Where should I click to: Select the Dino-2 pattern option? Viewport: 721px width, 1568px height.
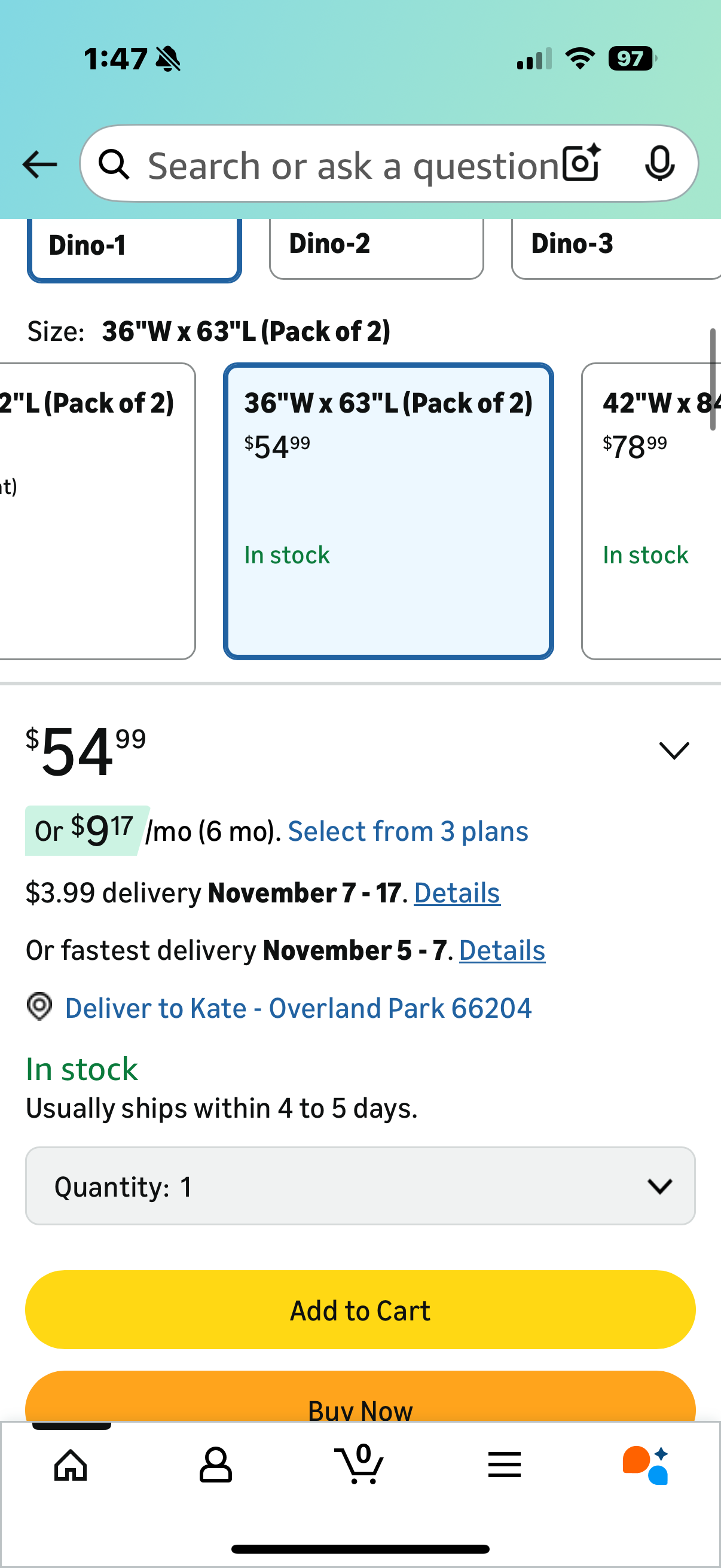(376, 245)
